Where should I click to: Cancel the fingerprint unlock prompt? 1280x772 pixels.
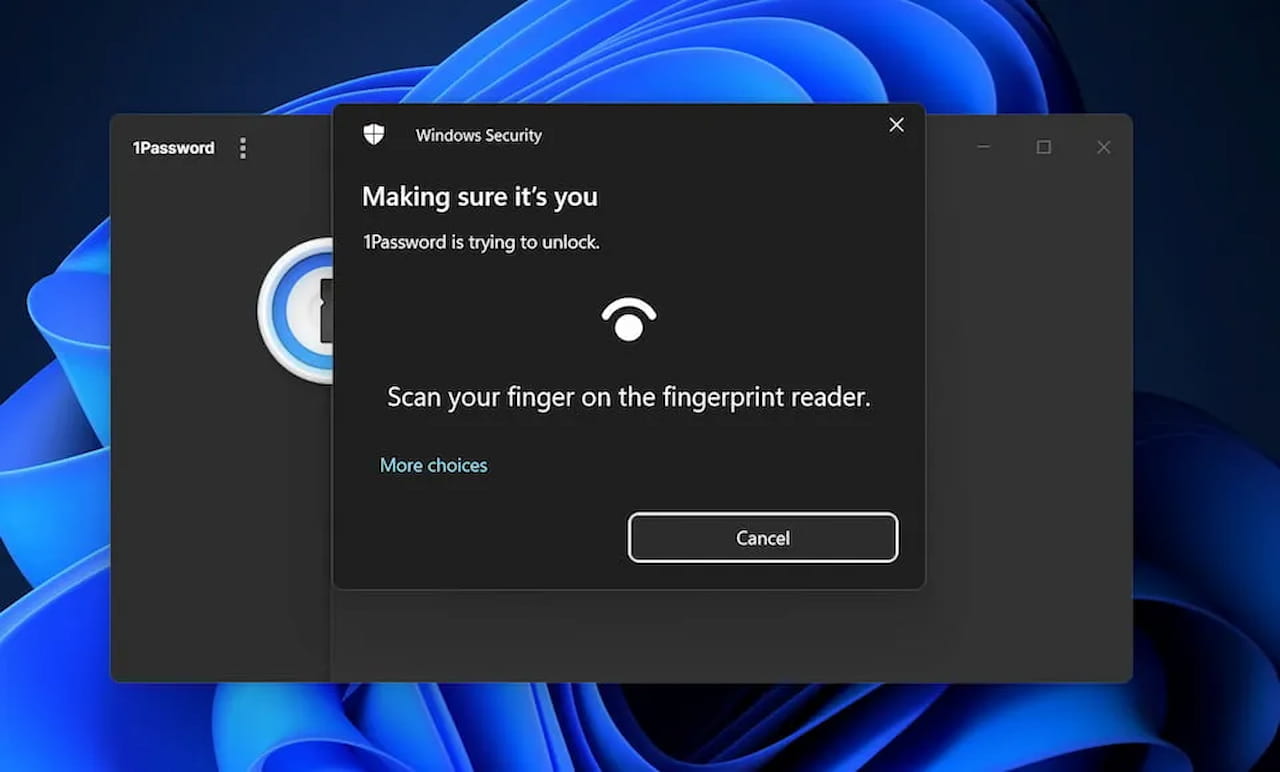(x=763, y=538)
